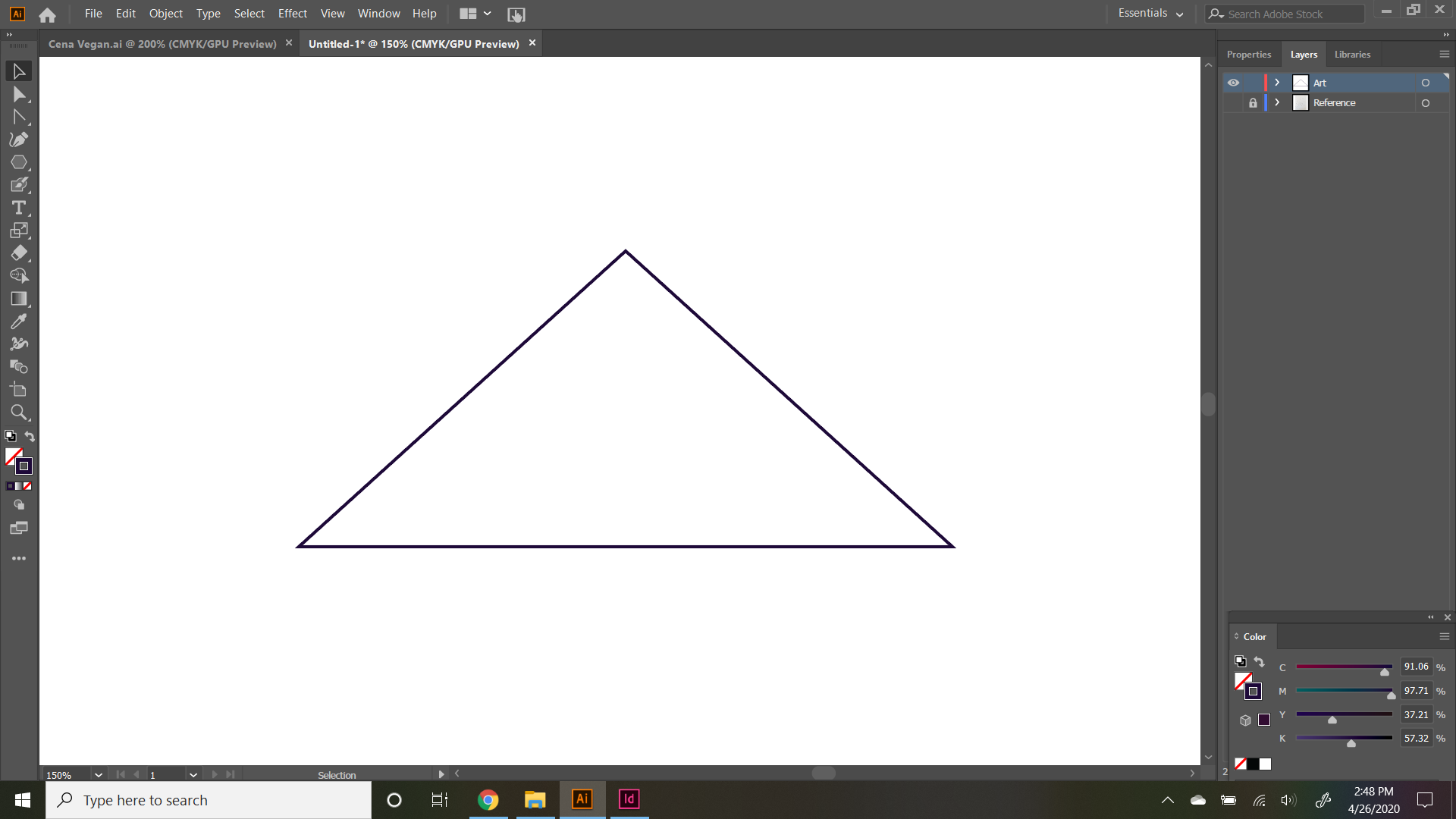Screen dimensions: 1456x819
Task: Open the Color panel flyout menu
Action: [1445, 636]
